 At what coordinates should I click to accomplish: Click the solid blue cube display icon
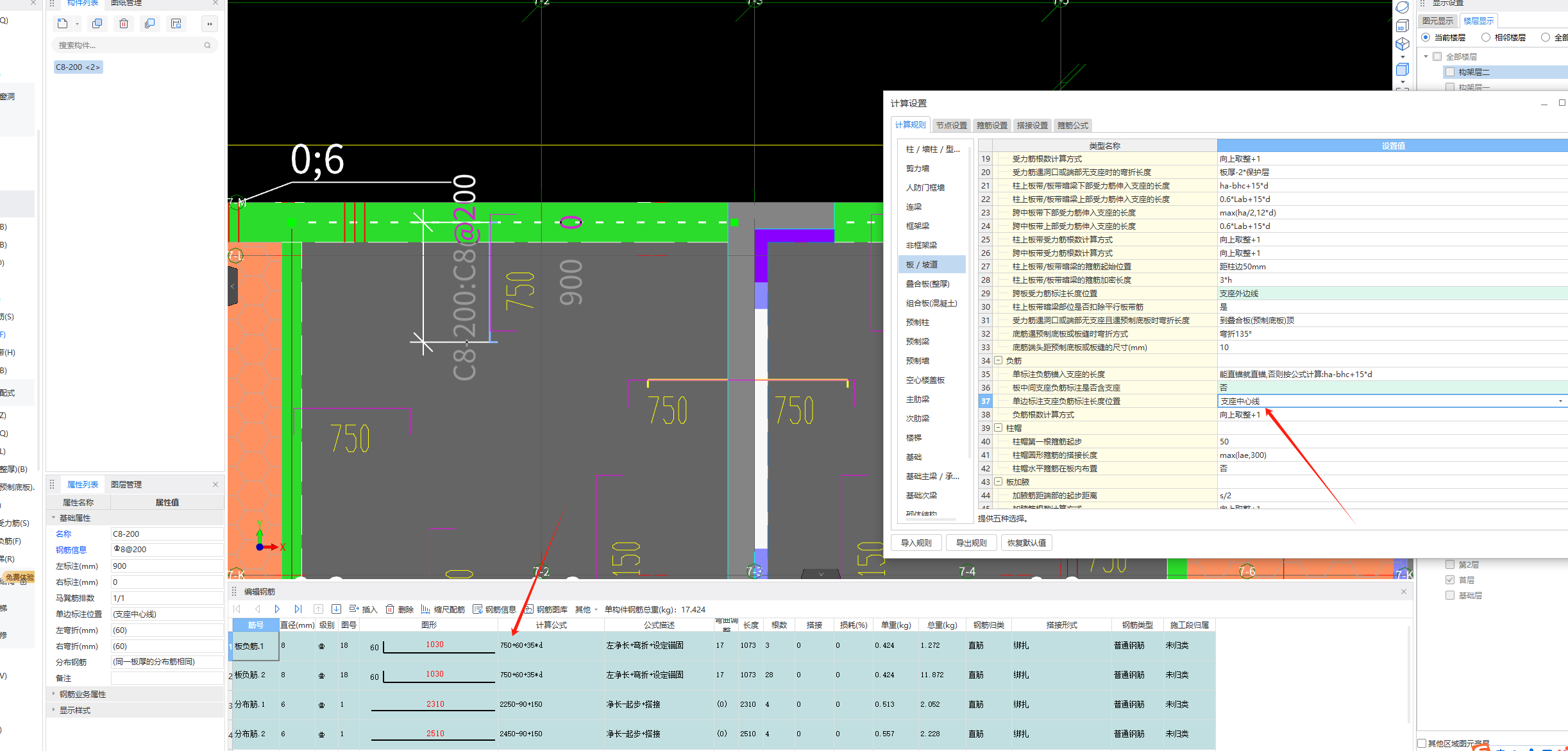tap(1403, 69)
